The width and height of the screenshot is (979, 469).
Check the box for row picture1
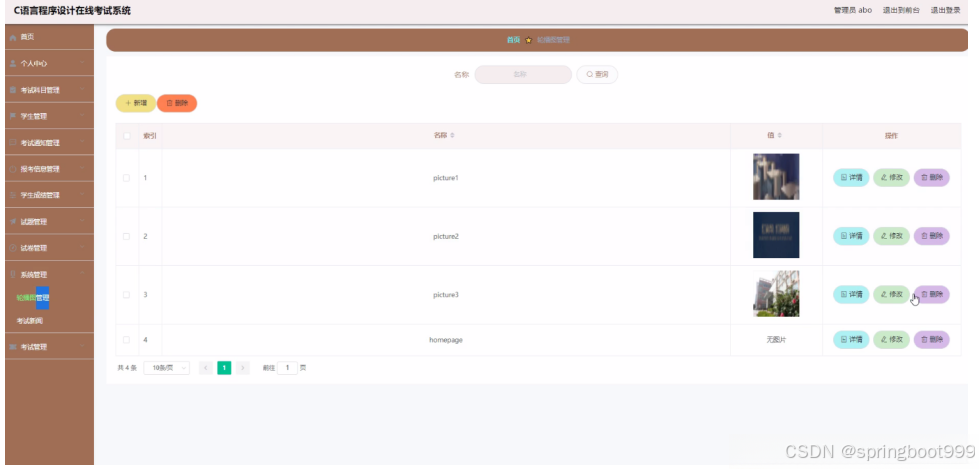click(x=127, y=178)
